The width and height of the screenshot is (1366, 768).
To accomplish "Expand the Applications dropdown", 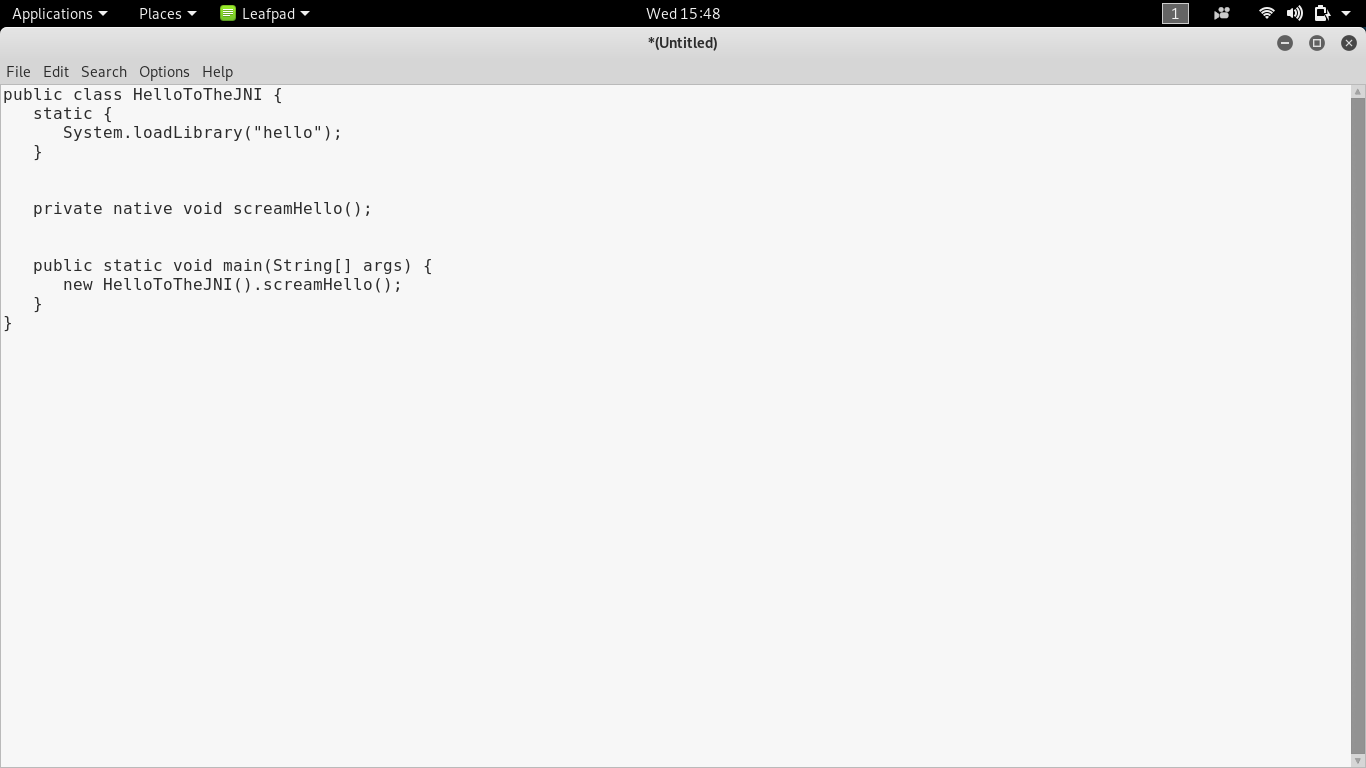I will click(59, 13).
